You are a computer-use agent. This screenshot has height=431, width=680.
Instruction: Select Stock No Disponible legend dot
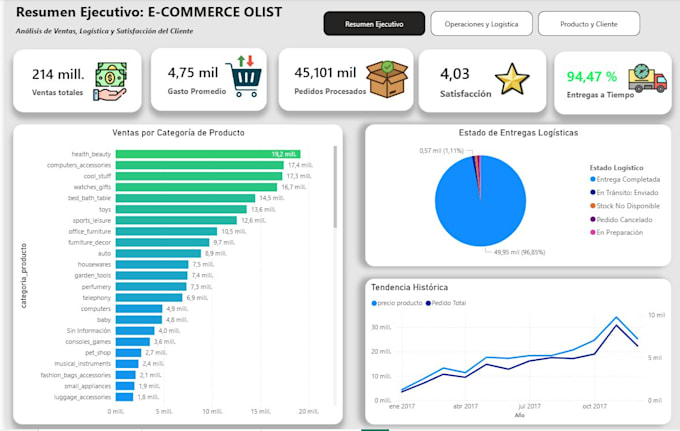pyautogui.click(x=592, y=206)
